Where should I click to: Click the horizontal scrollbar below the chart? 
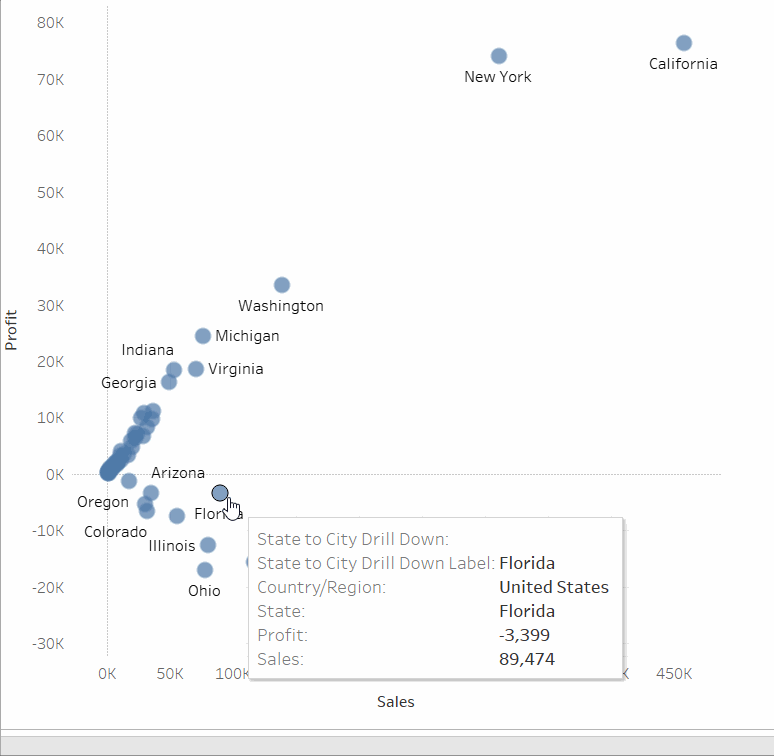pyautogui.click(x=387, y=745)
